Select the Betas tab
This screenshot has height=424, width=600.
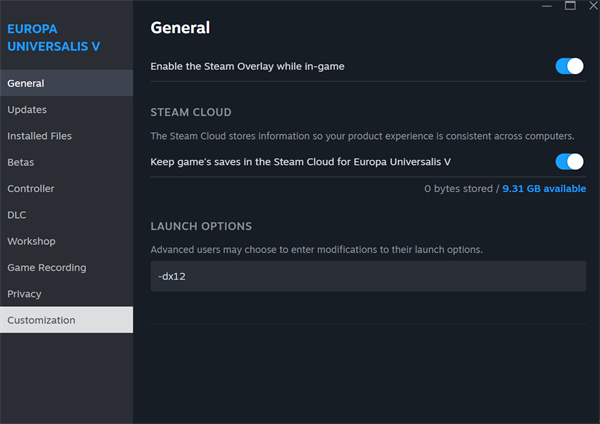(66, 162)
